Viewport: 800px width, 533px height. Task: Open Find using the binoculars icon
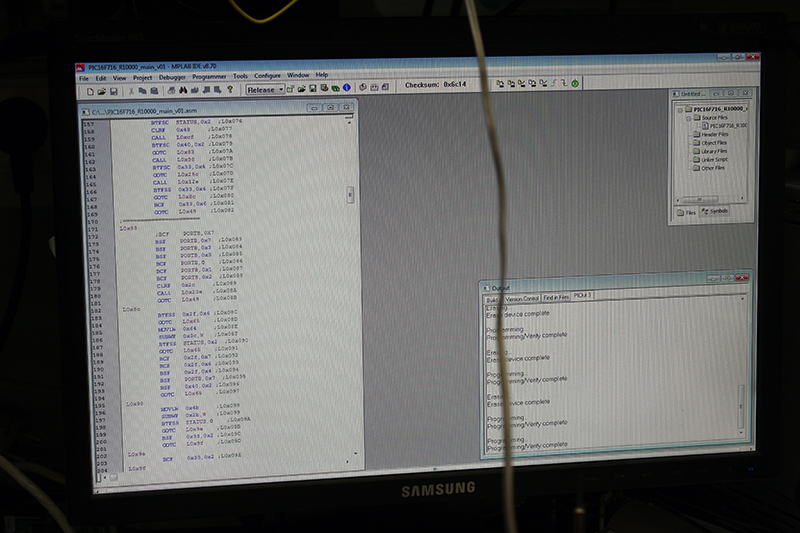183,90
